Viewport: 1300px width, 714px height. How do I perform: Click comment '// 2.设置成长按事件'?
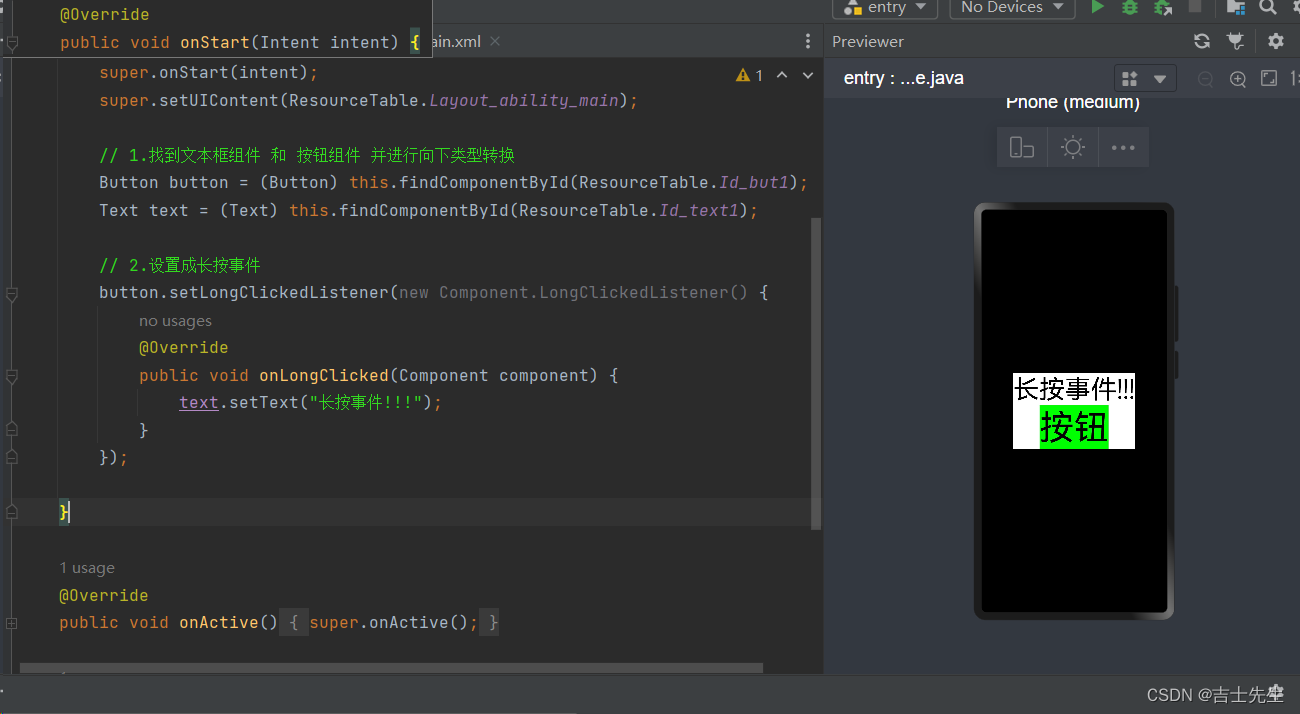[180, 265]
